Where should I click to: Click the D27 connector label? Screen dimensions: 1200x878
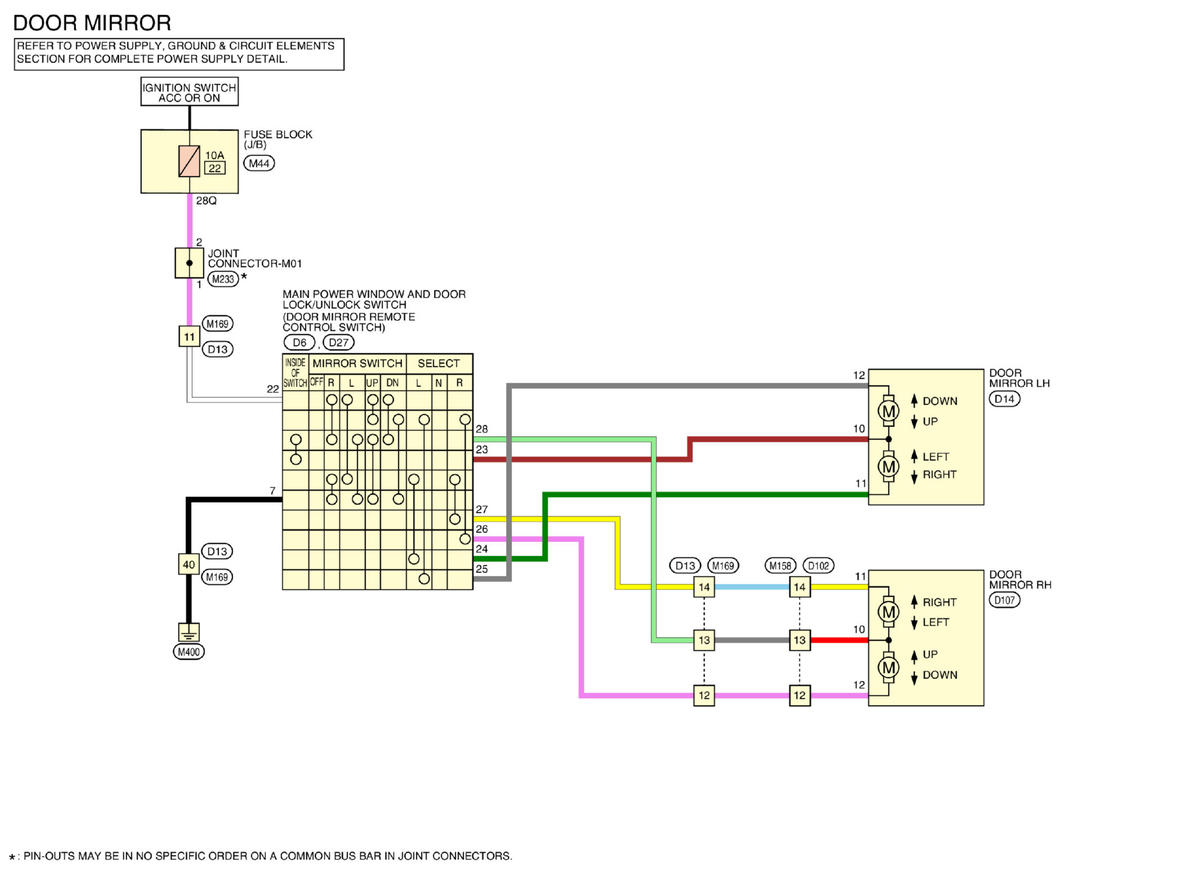tap(338, 343)
